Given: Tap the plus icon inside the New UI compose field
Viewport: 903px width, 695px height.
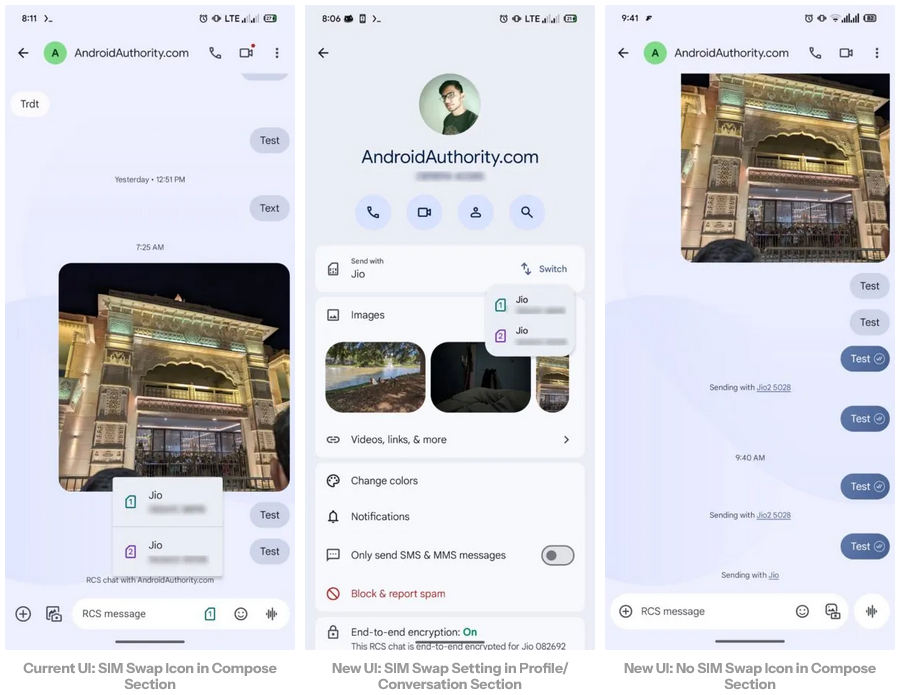Looking at the screenshot, I should [x=626, y=611].
